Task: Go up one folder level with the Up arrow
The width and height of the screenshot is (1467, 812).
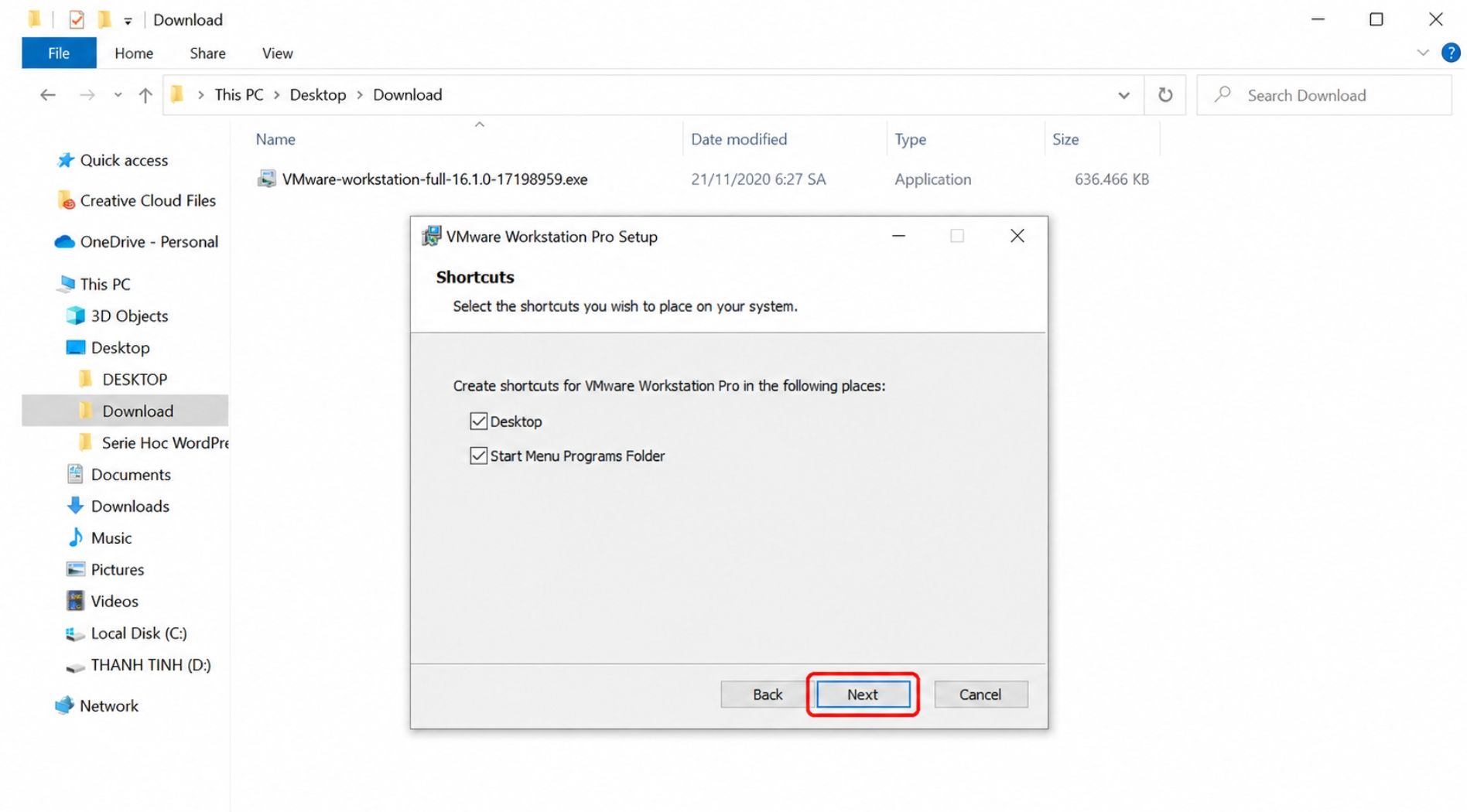Action: click(x=145, y=95)
